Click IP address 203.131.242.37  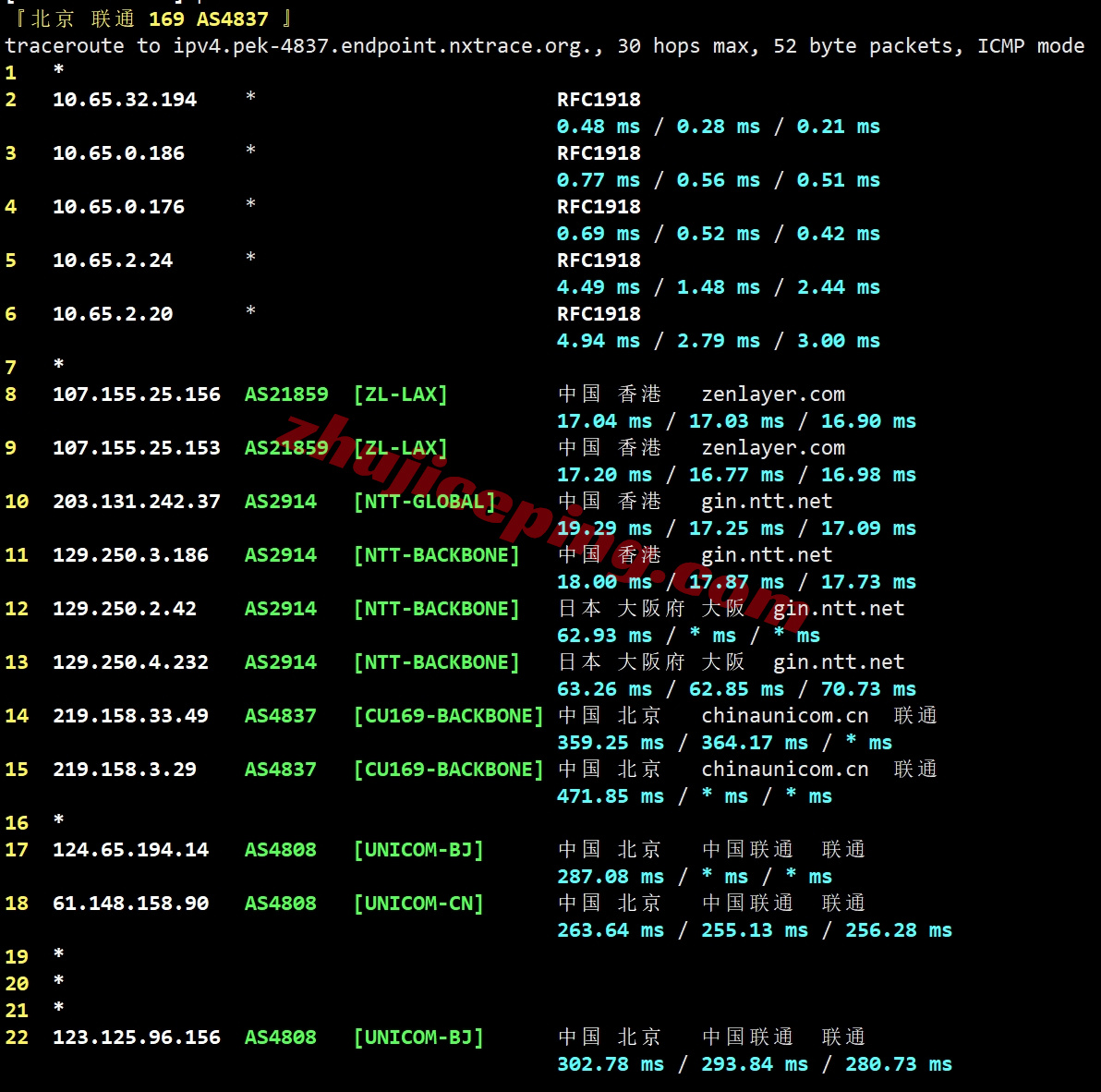[x=136, y=502]
